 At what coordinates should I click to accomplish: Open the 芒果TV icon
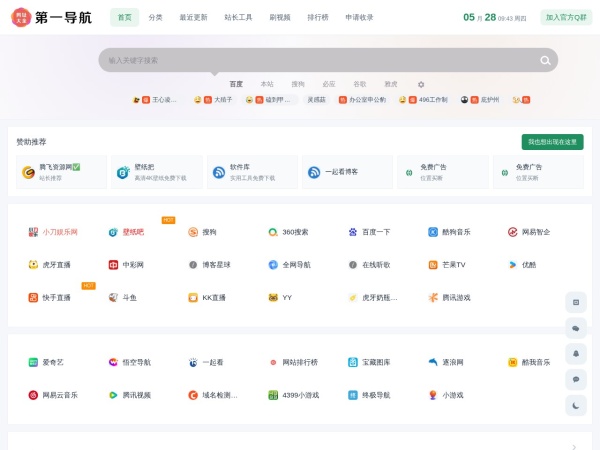tap(433, 264)
